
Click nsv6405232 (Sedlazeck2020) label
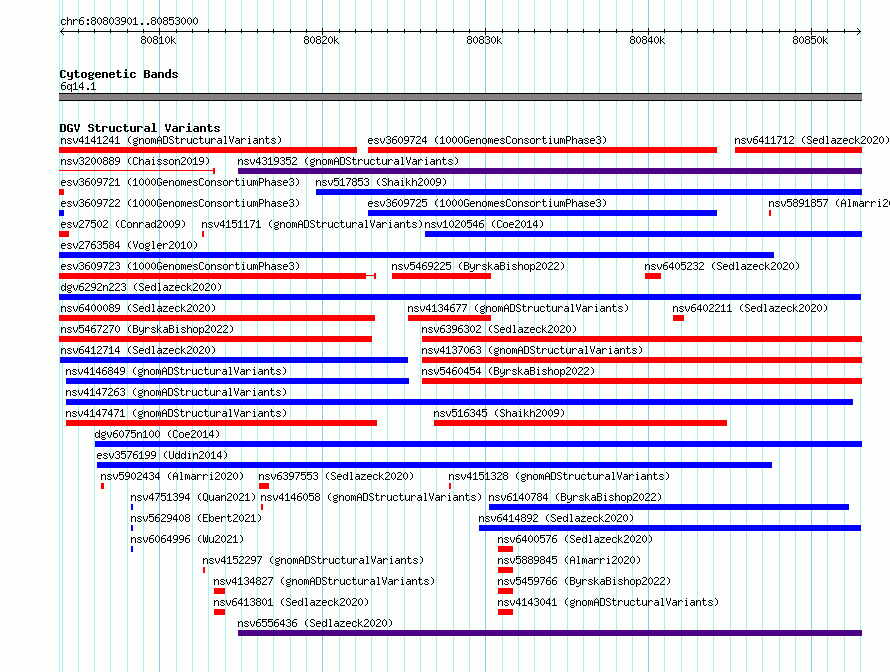click(721, 266)
